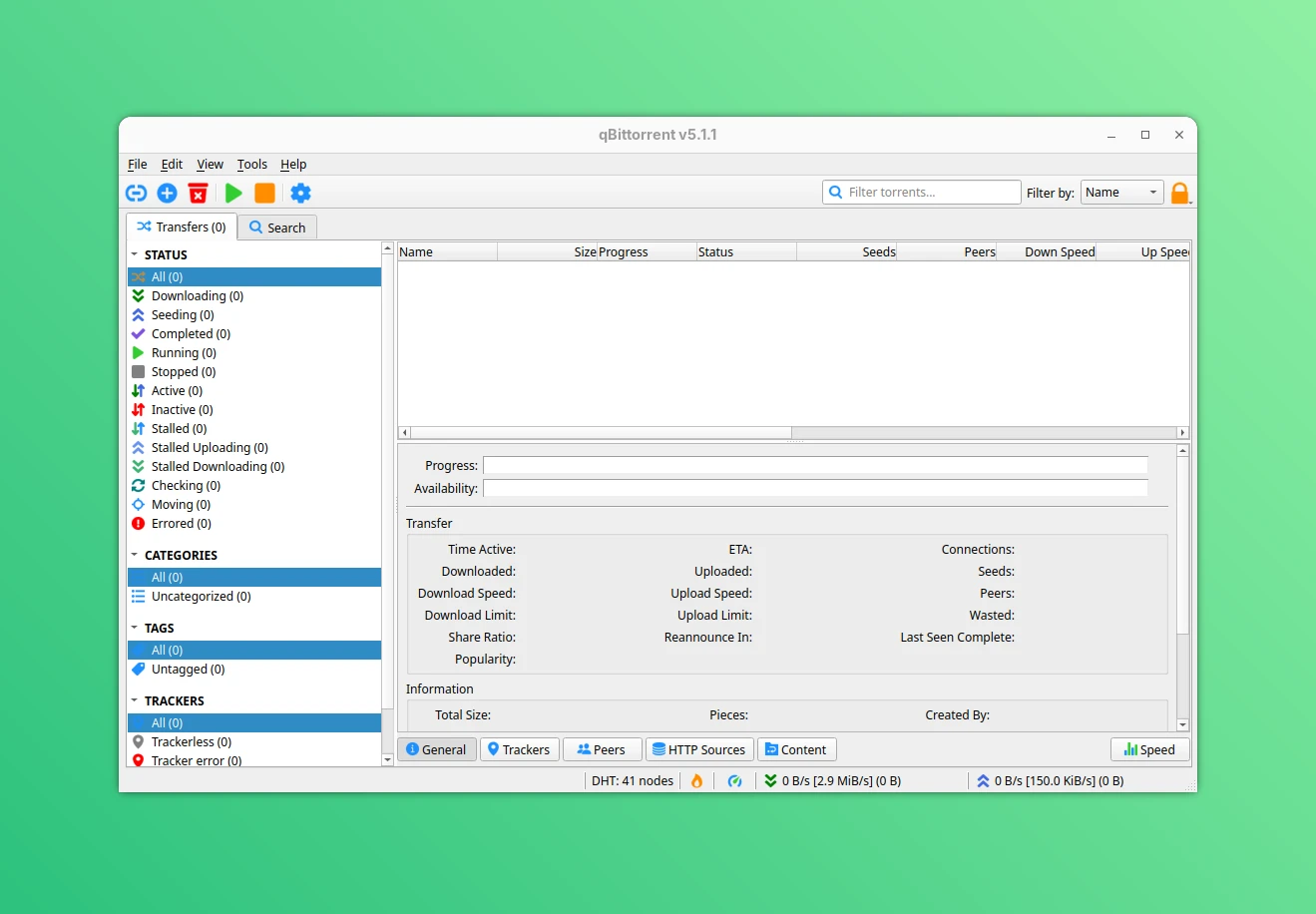Screen dimensions: 1316x914
Task: Open the Speed graph tab
Action: pyautogui.click(x=1149, y=749)
